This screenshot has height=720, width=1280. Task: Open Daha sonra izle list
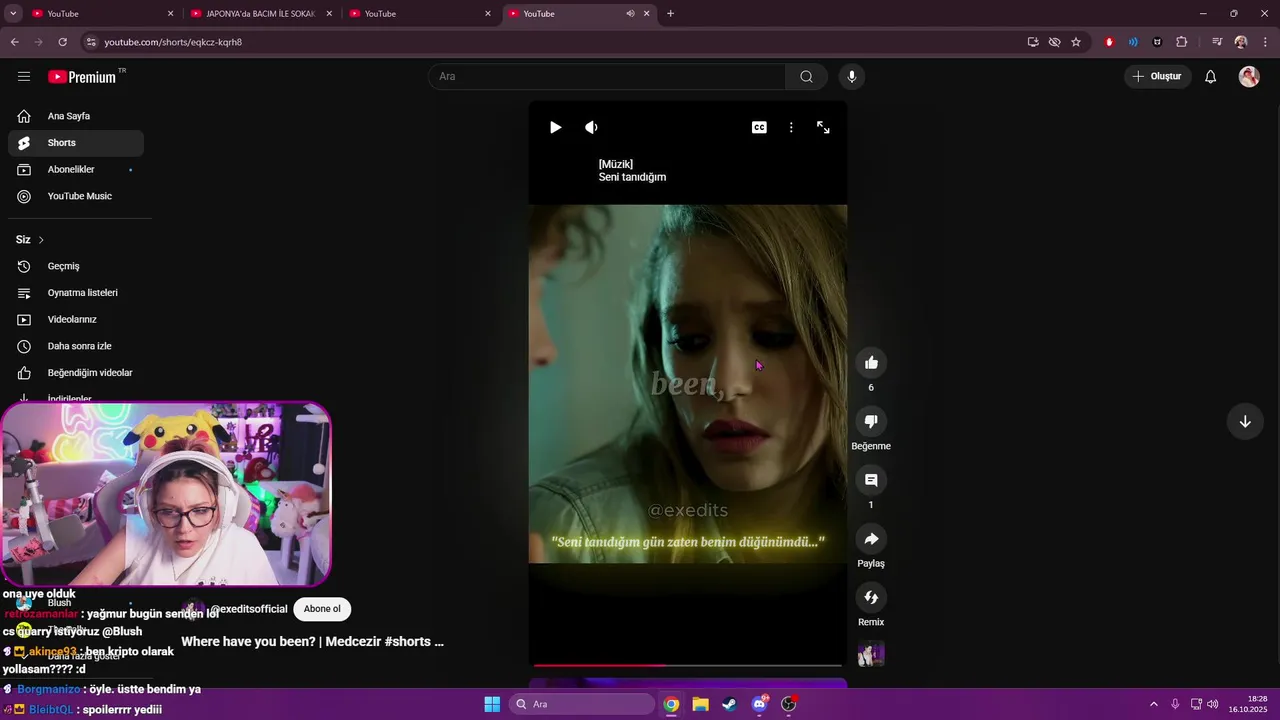coord(76,346)
